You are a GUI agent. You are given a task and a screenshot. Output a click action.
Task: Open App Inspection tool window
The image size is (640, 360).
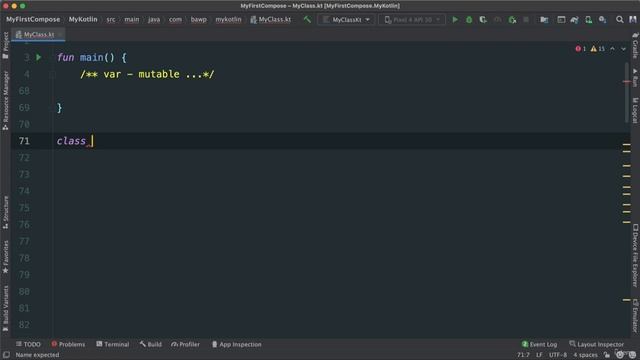click(x=236, y=344)
